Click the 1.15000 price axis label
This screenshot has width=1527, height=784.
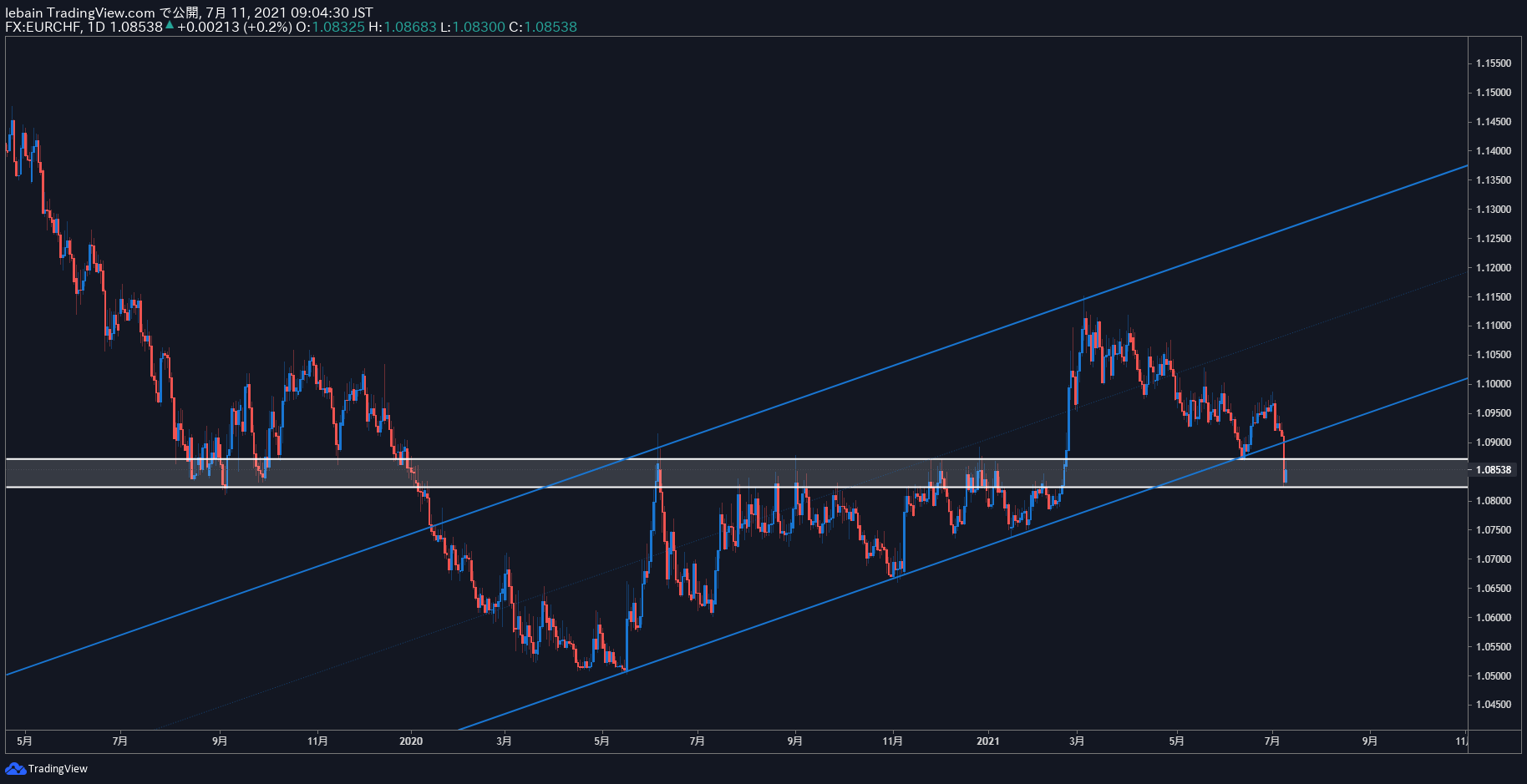(1494, 93)
